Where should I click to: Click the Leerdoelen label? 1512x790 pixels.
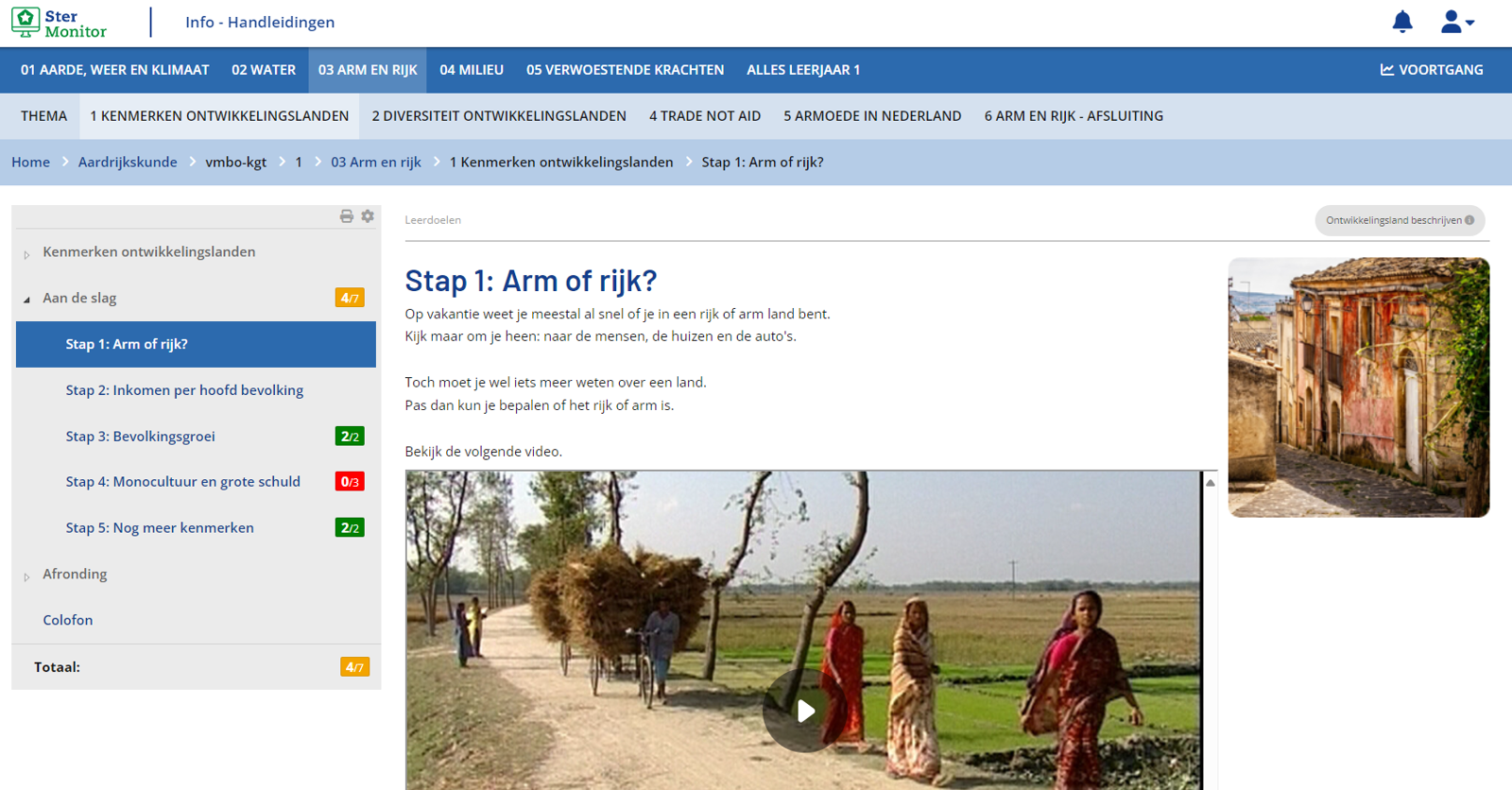coord(433,220)
